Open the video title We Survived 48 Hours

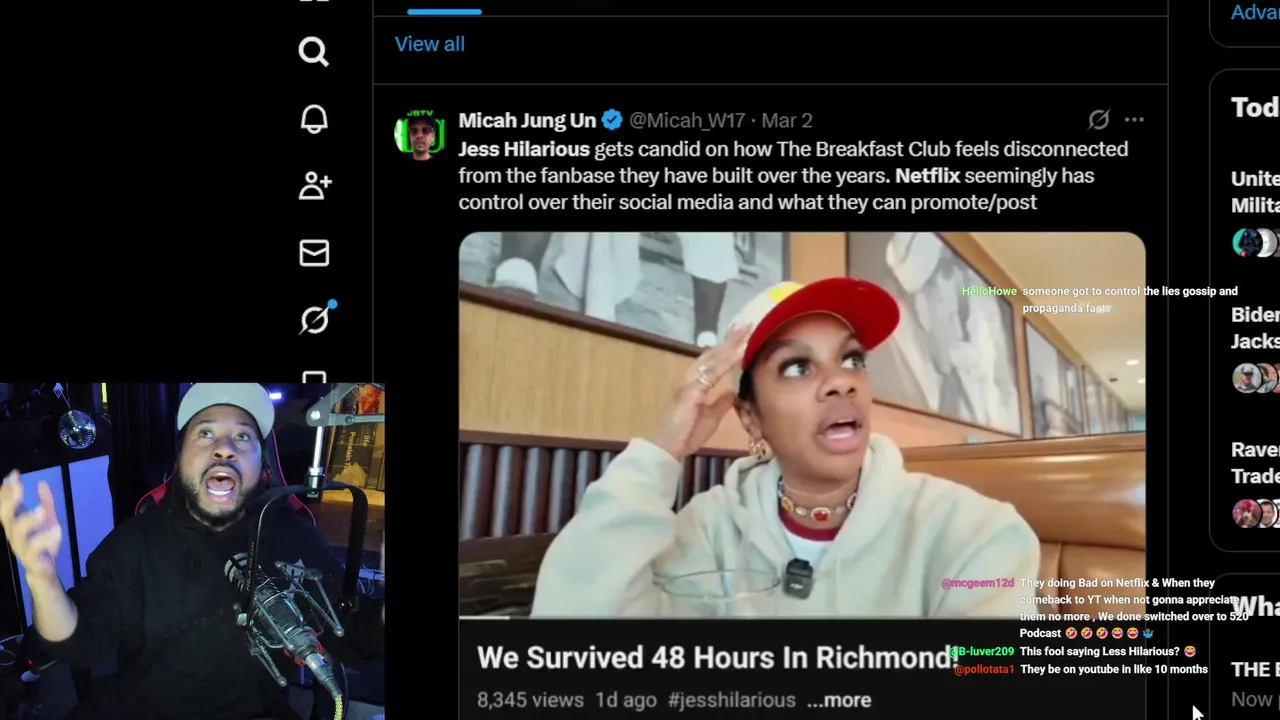(718, 657)
